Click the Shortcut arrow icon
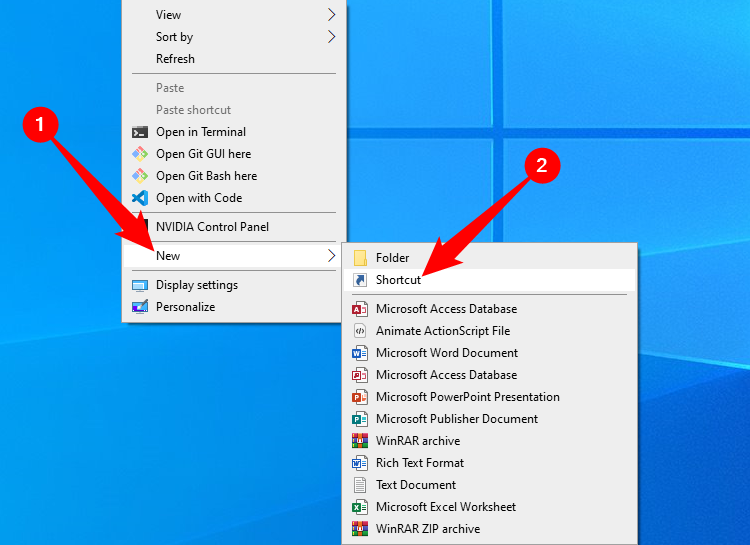Viewport: 750px width, 545px height. 360,279
